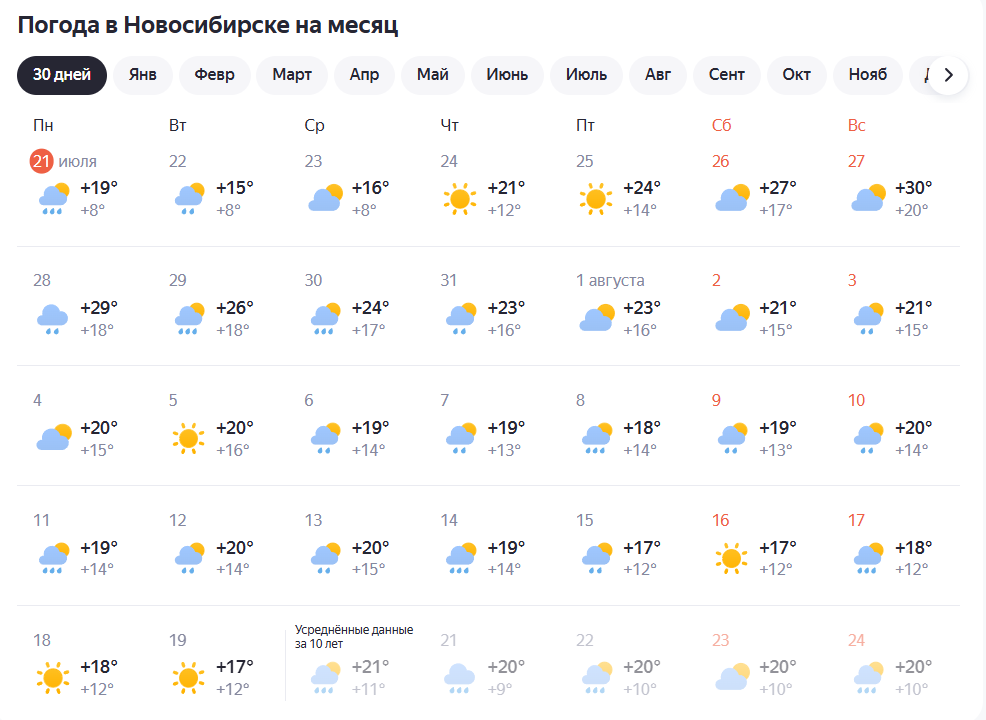Screen dimensions: 986x720
Task: Show more months with right arrow
Action: (x=948, y=75)
